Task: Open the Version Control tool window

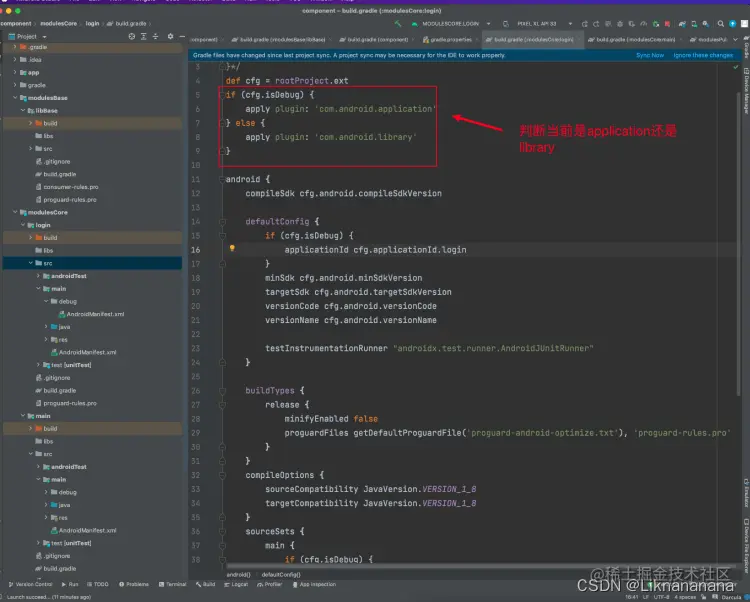Action: point(30,584)
